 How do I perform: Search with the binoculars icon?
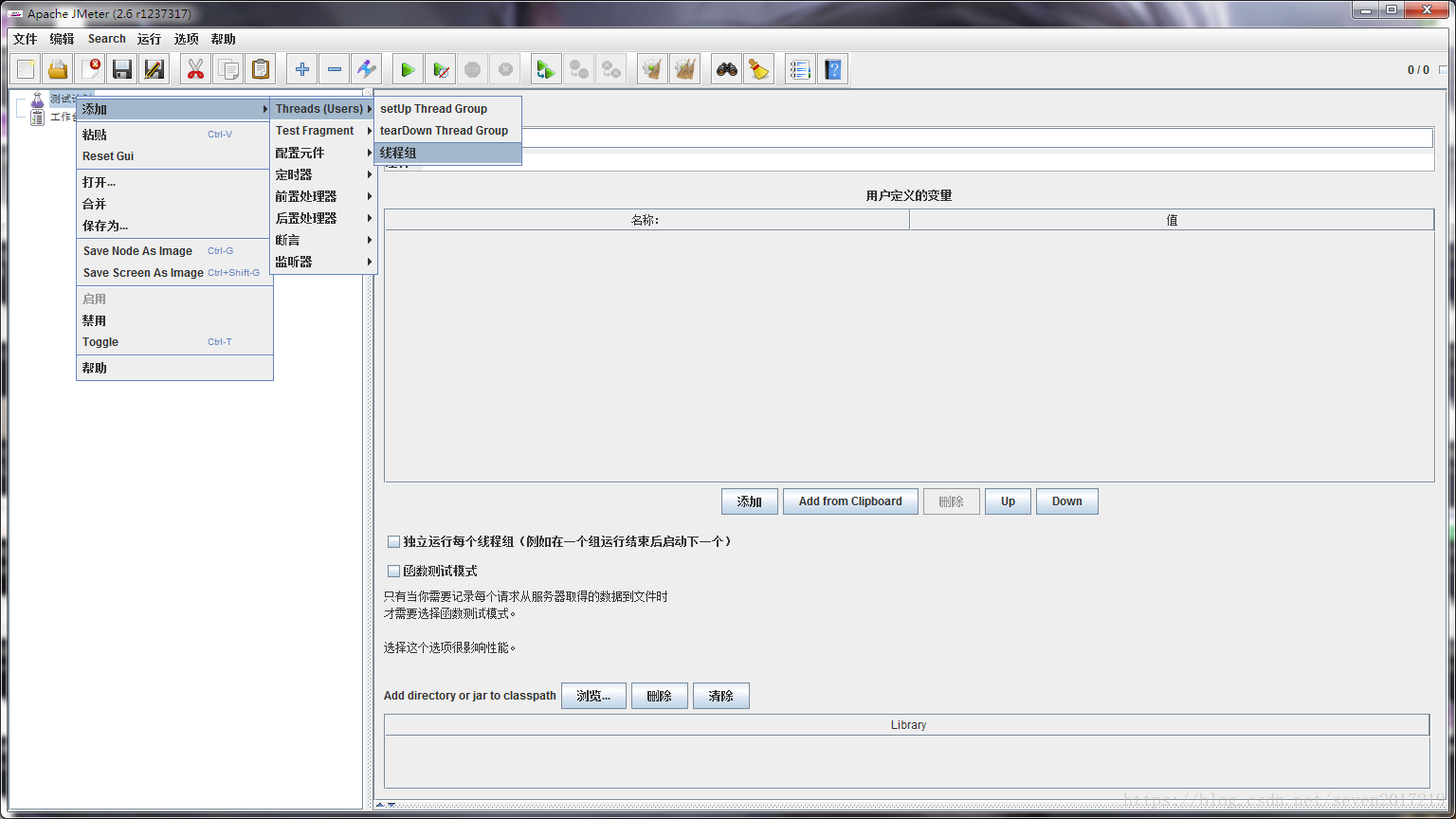(x=727, y=69)
